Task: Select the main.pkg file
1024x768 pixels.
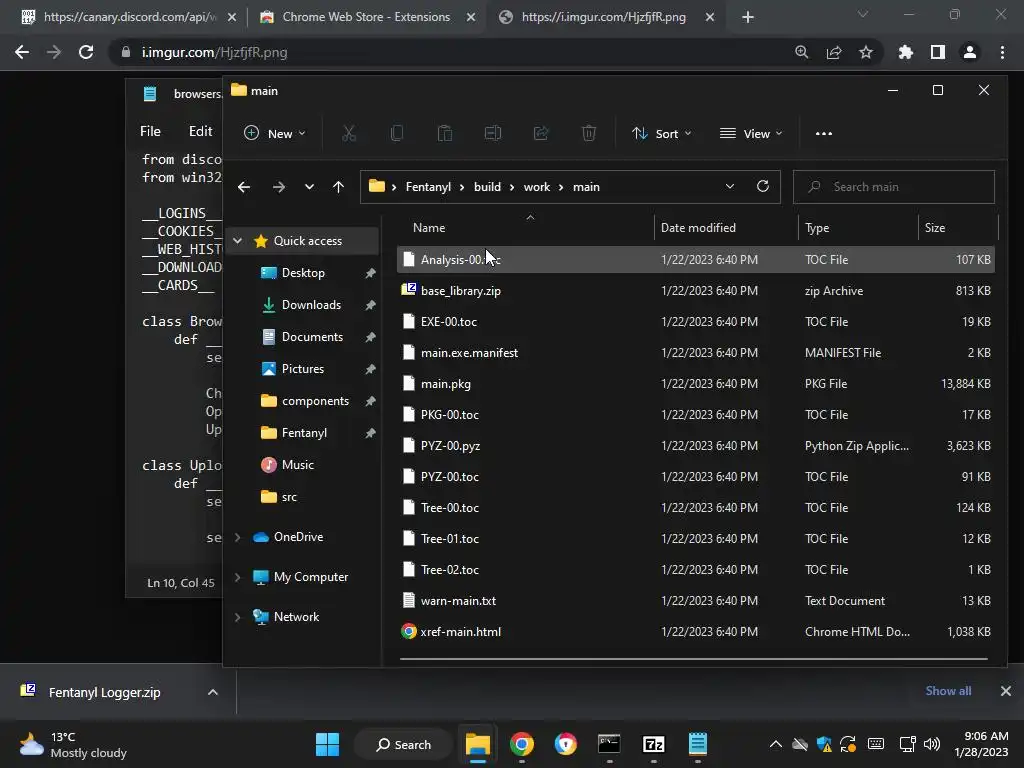Action: (696, 383)
